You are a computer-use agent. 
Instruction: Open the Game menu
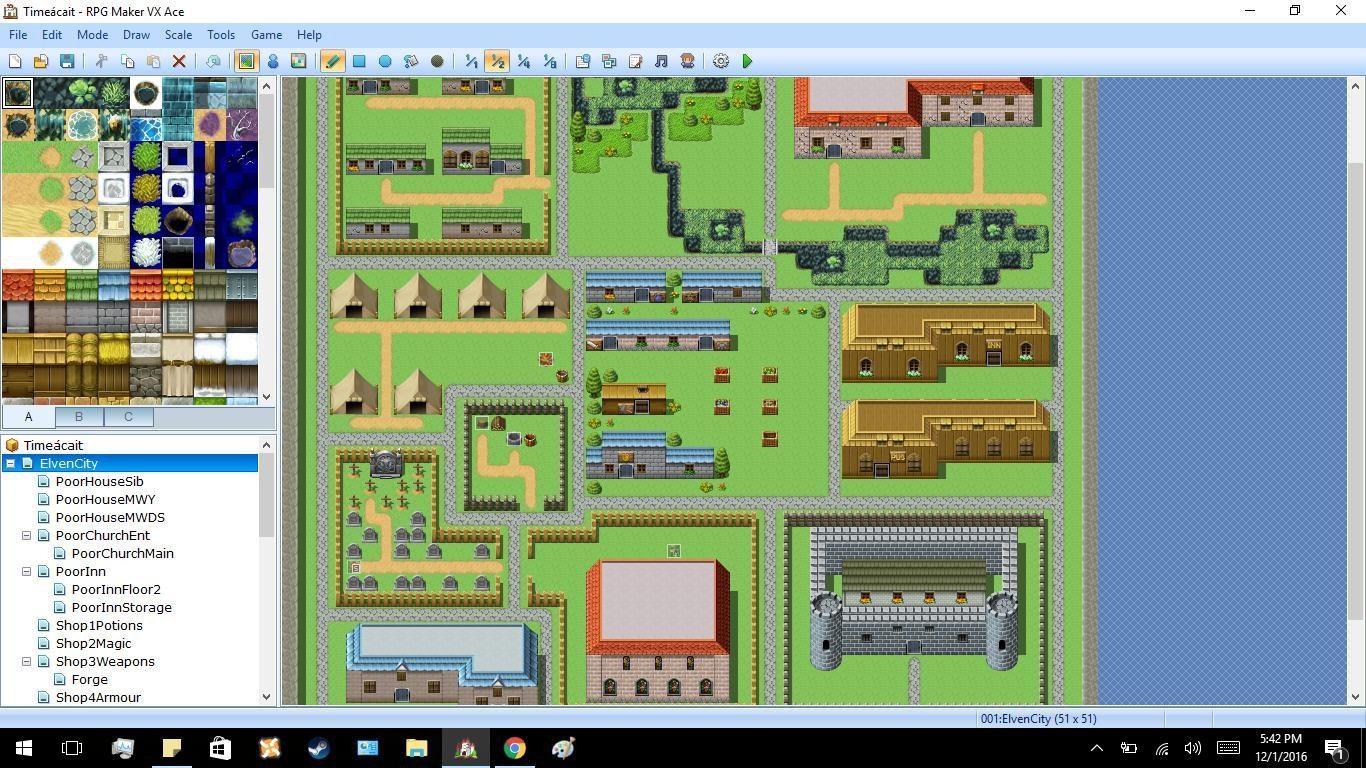(266, 34)
